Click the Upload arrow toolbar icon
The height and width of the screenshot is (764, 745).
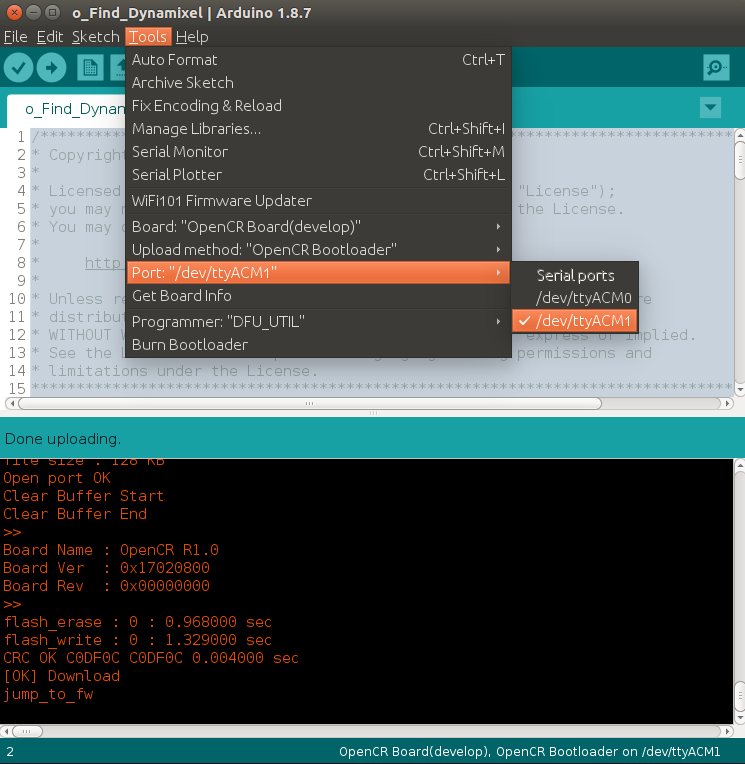(51, 68)
